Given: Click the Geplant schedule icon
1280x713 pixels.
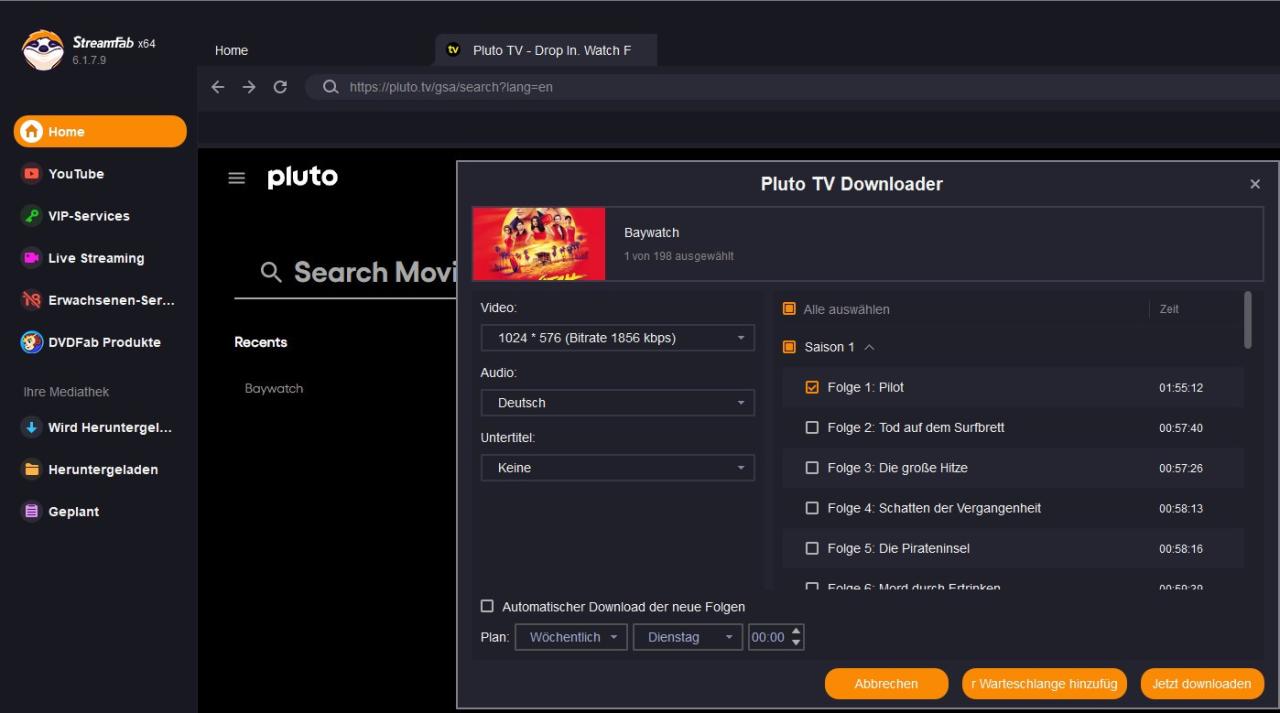Looking at the screenshot, I should [31, 511].
